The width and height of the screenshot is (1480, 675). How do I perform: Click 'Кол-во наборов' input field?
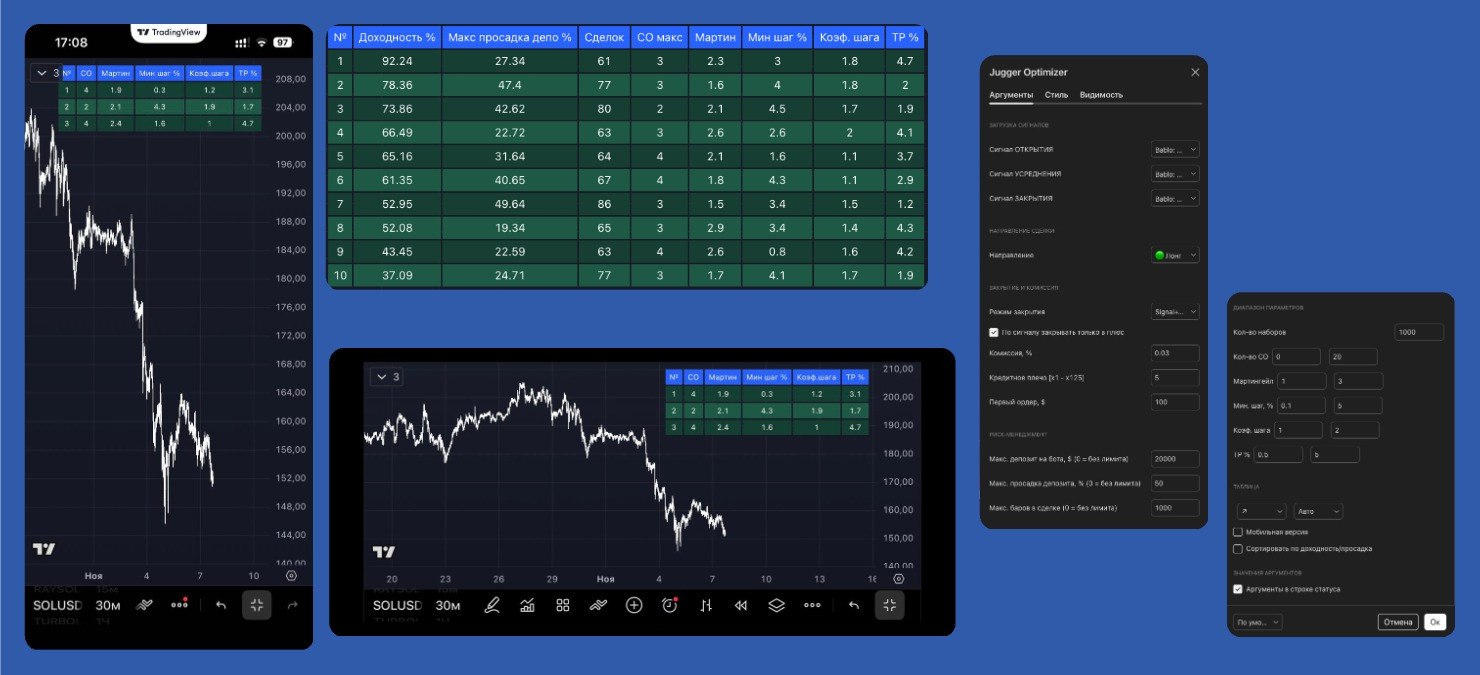point(1419,332)
